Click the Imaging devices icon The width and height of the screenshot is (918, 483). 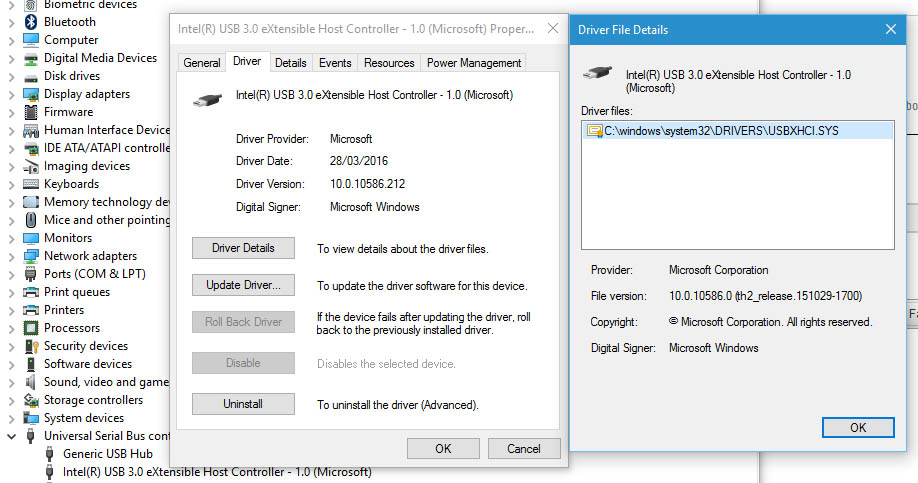click(30, 166)
